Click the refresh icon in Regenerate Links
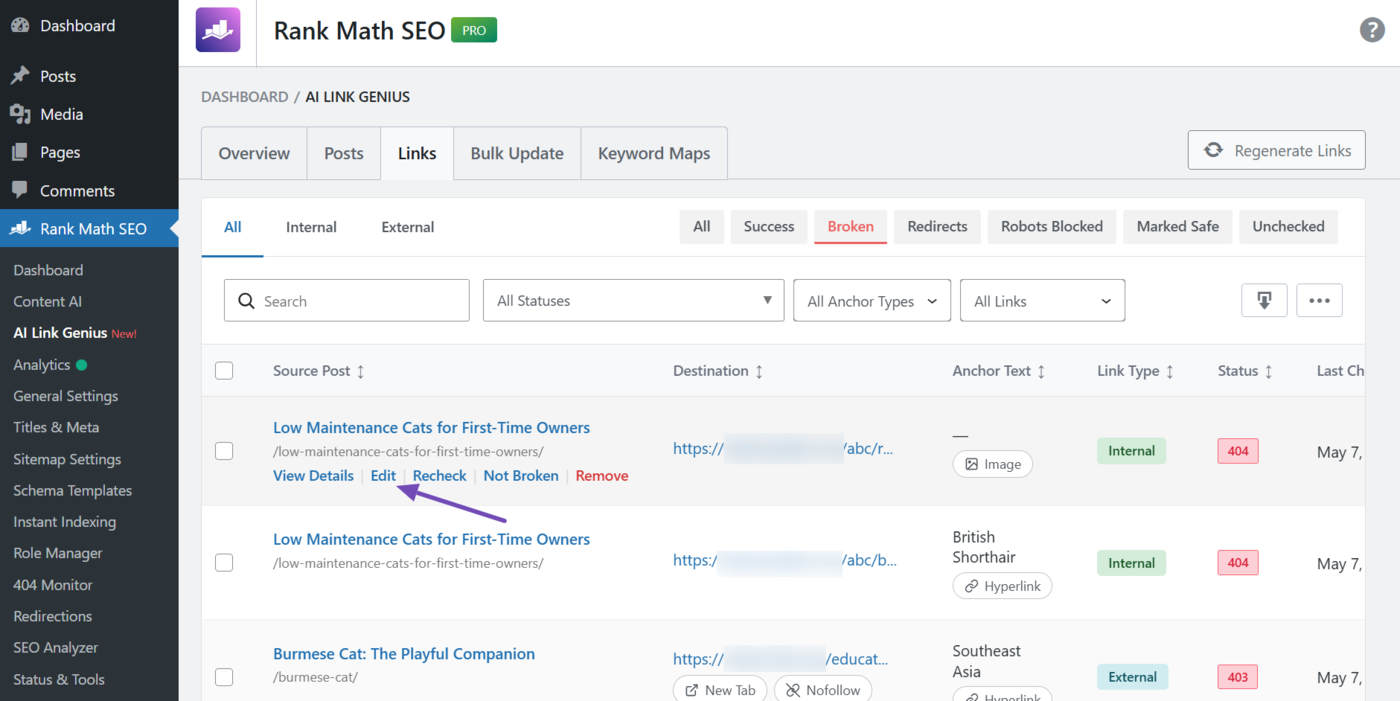 click(x=1213, y=150)
